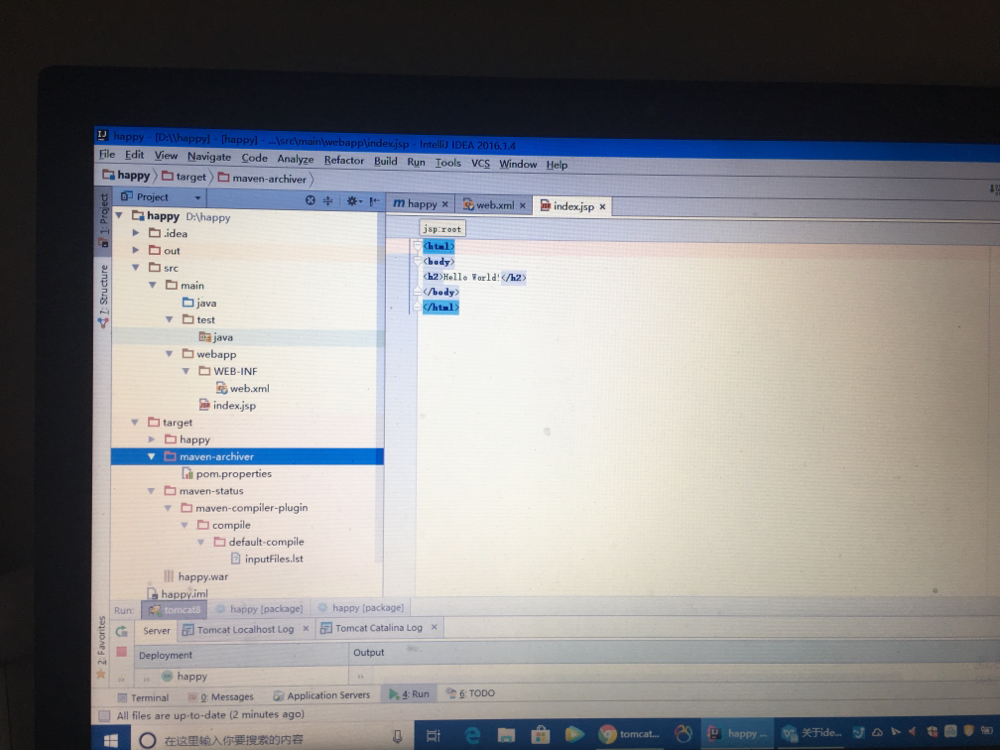Open Windows Start menu
The width and height of the screenshot is (1001, 751).
click(110, 740)
